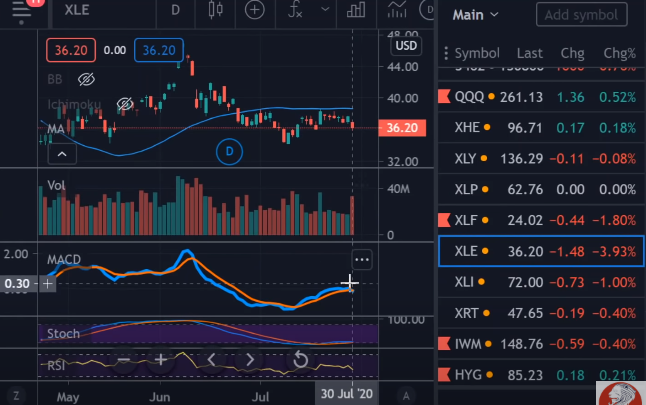Select XHE in the watchlist
This screenshot has width=646, height=405.
[x=541, y=128]
